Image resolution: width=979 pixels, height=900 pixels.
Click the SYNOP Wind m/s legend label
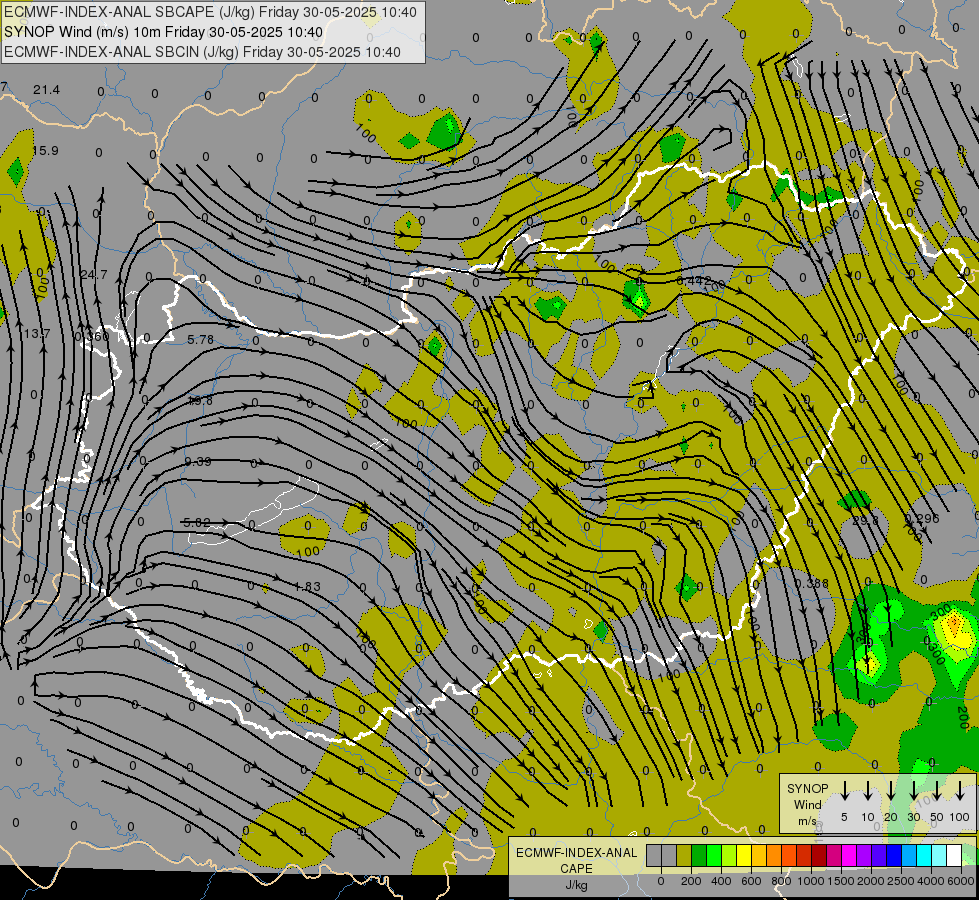pyautogui.click(x=807, y=804)
